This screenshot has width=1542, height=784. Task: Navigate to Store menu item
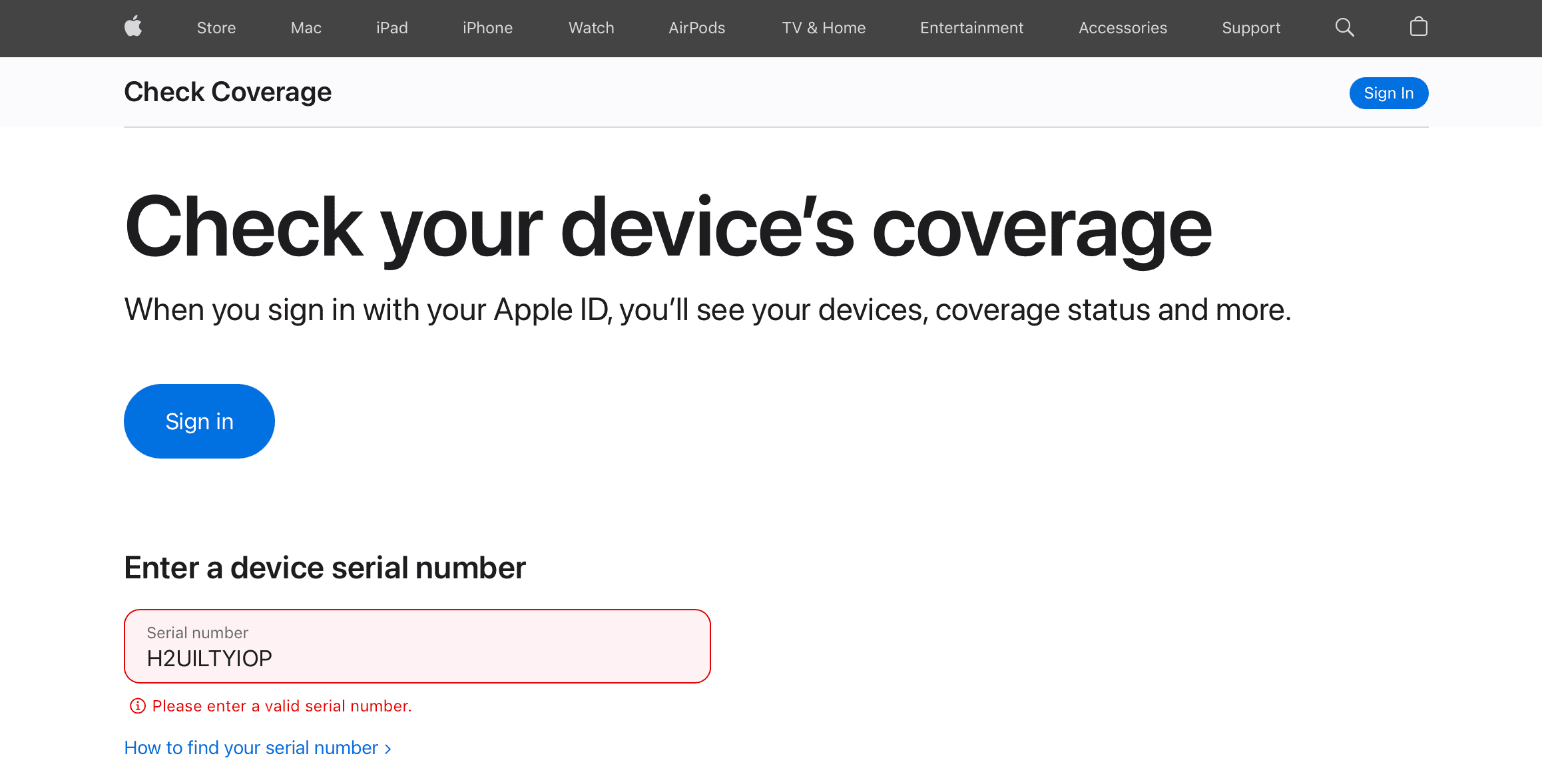217,27
